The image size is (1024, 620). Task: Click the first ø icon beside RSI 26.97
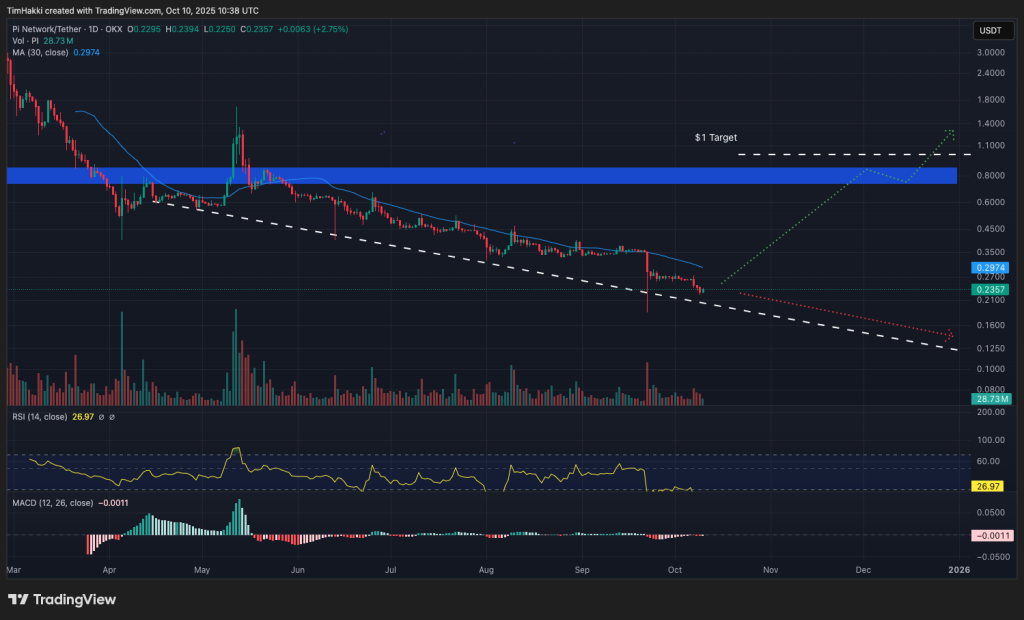tap(101, 417)
